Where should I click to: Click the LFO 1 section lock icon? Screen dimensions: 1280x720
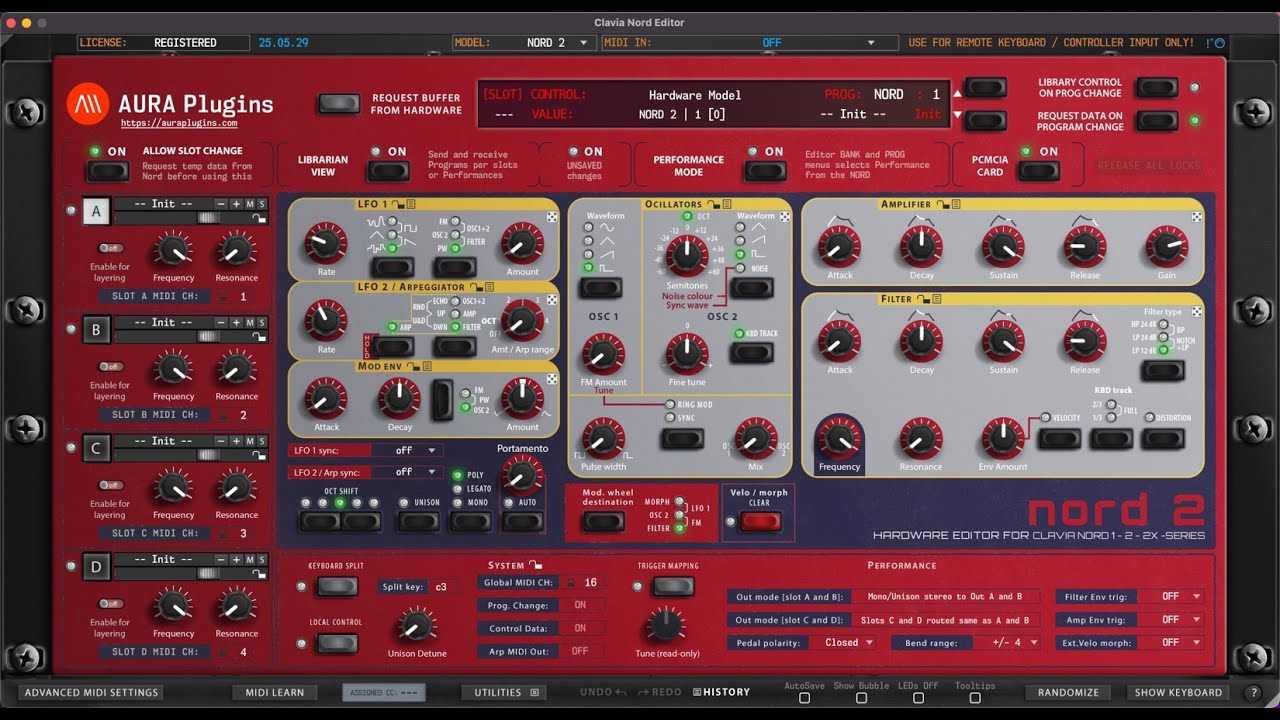(397, 204)
